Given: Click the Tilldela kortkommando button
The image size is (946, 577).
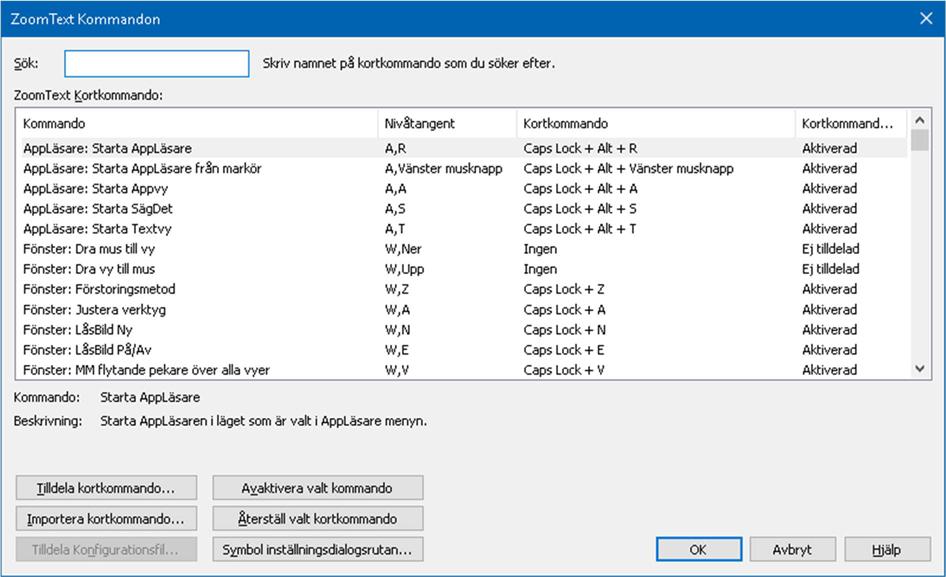Looking at the screenshot, I should coord(106,488).
